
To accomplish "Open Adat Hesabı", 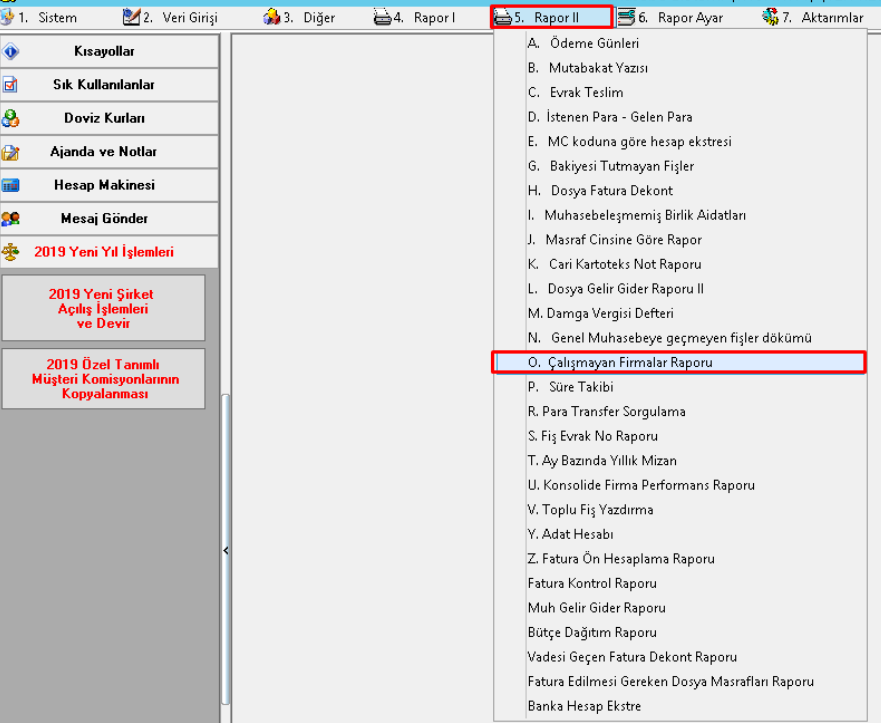I will pos(680,534).
